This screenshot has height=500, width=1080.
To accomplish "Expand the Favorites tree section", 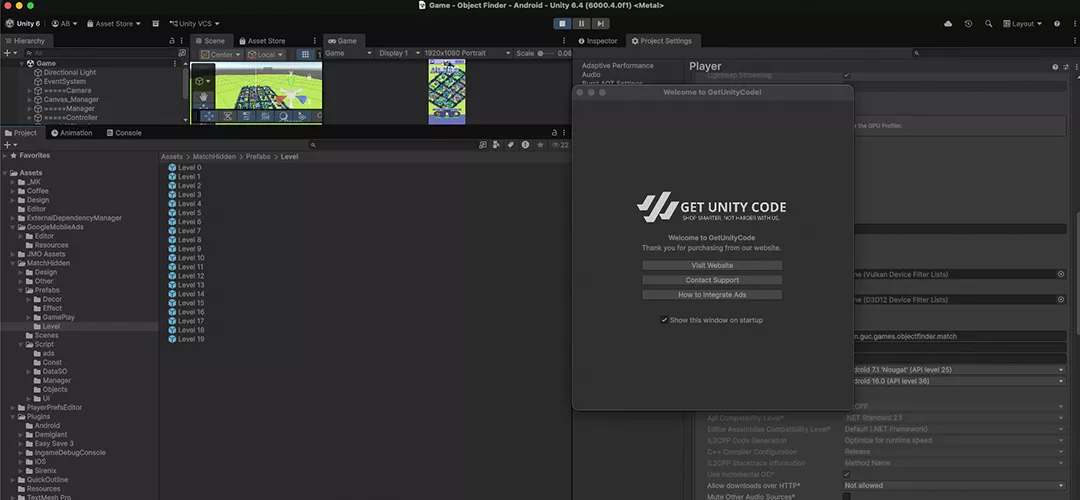I will click(x=6, y=156).
